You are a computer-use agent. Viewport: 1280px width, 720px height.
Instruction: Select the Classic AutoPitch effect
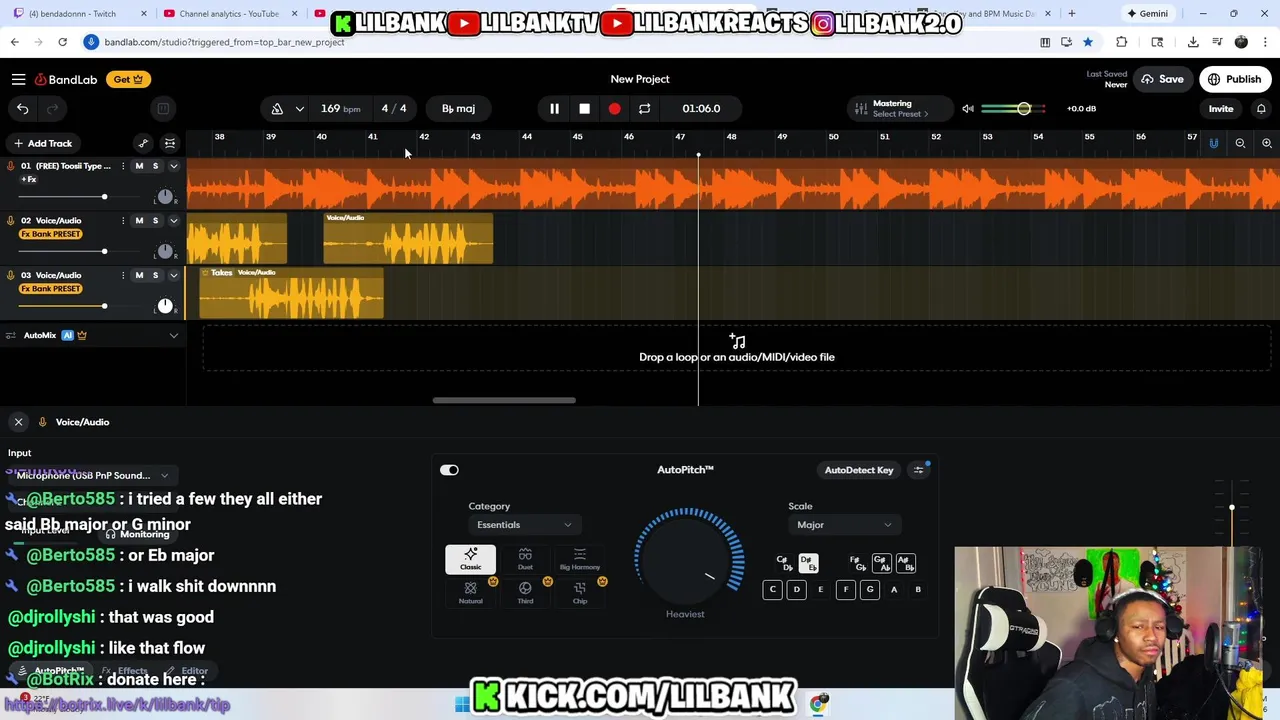pos(470,559)
